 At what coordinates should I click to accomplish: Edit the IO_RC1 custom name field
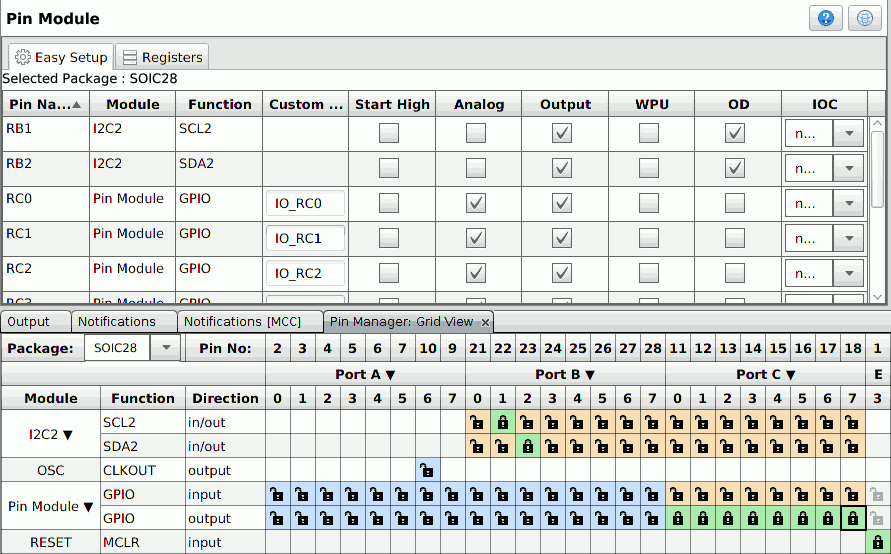coord(305,238)
